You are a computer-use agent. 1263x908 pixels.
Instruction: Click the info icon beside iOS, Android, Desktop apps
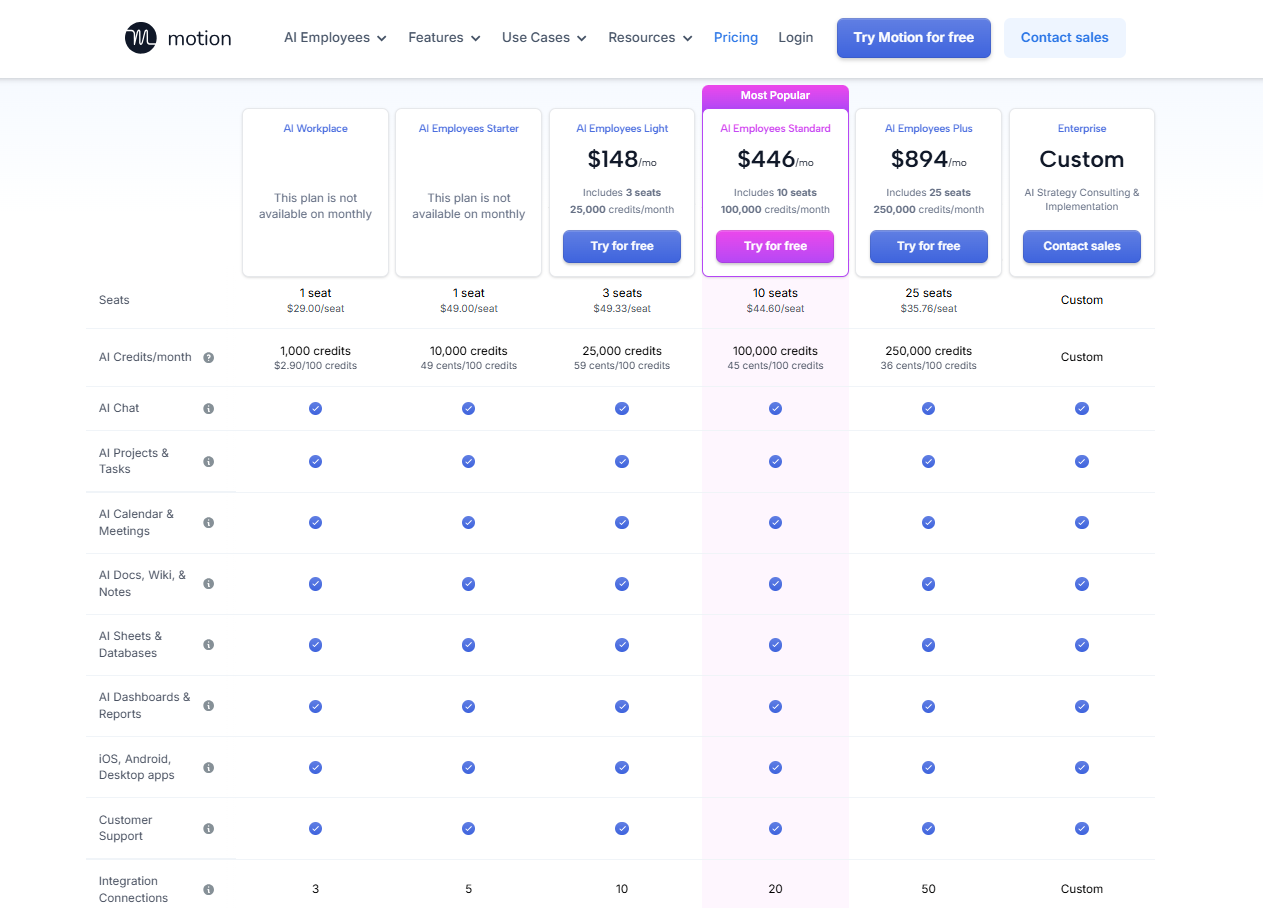(209, 767)
